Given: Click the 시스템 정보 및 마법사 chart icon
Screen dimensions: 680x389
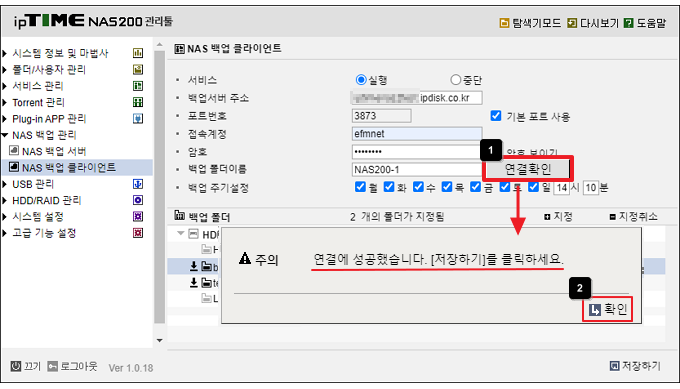Looking at the screenshot, I should (x=138, y=53).
